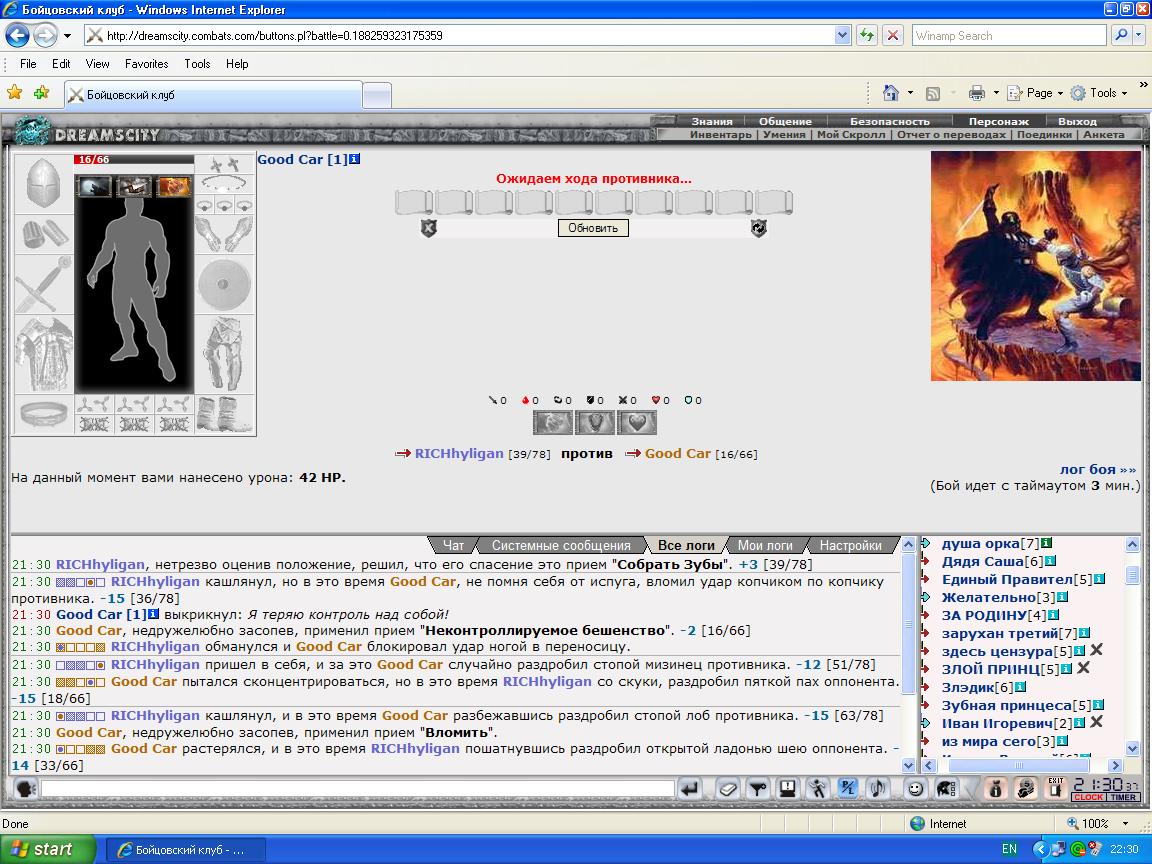The image size is (1152, 864).
Task: Expand the recent pages dropdown arrow
Action: (x=68, y=35)
